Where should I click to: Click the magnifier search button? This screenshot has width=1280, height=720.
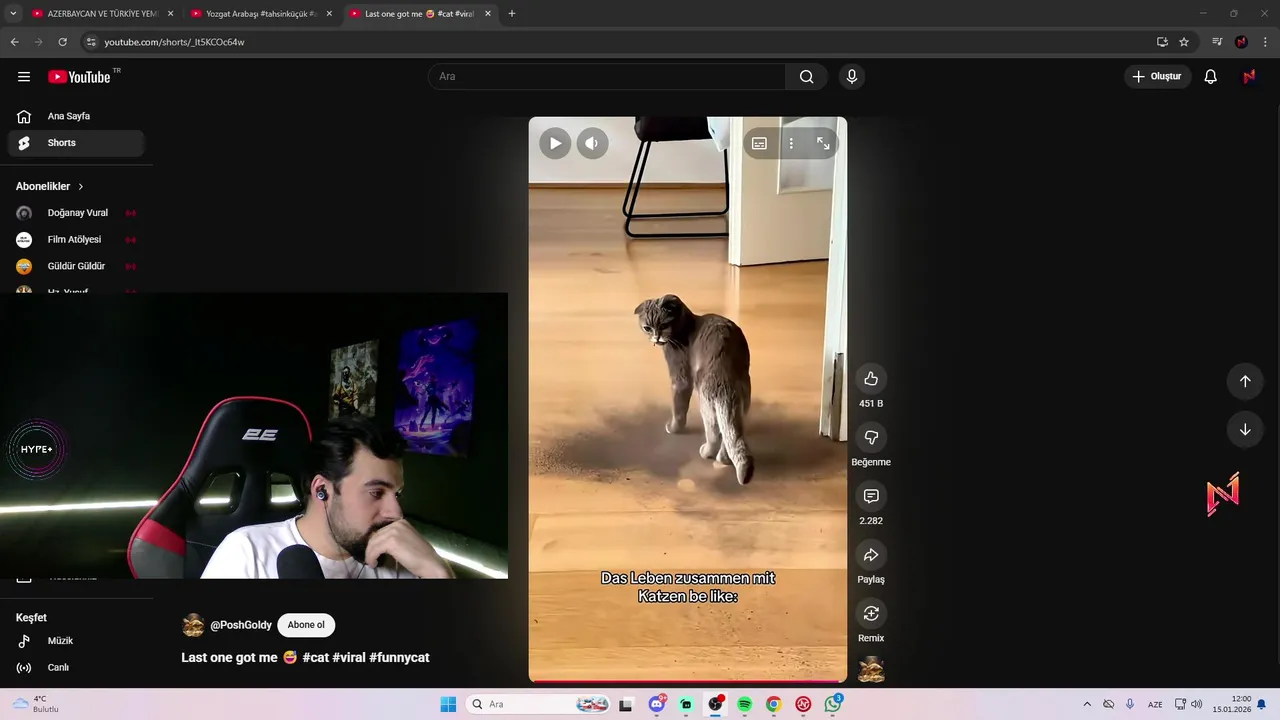[x=806, y=77]
